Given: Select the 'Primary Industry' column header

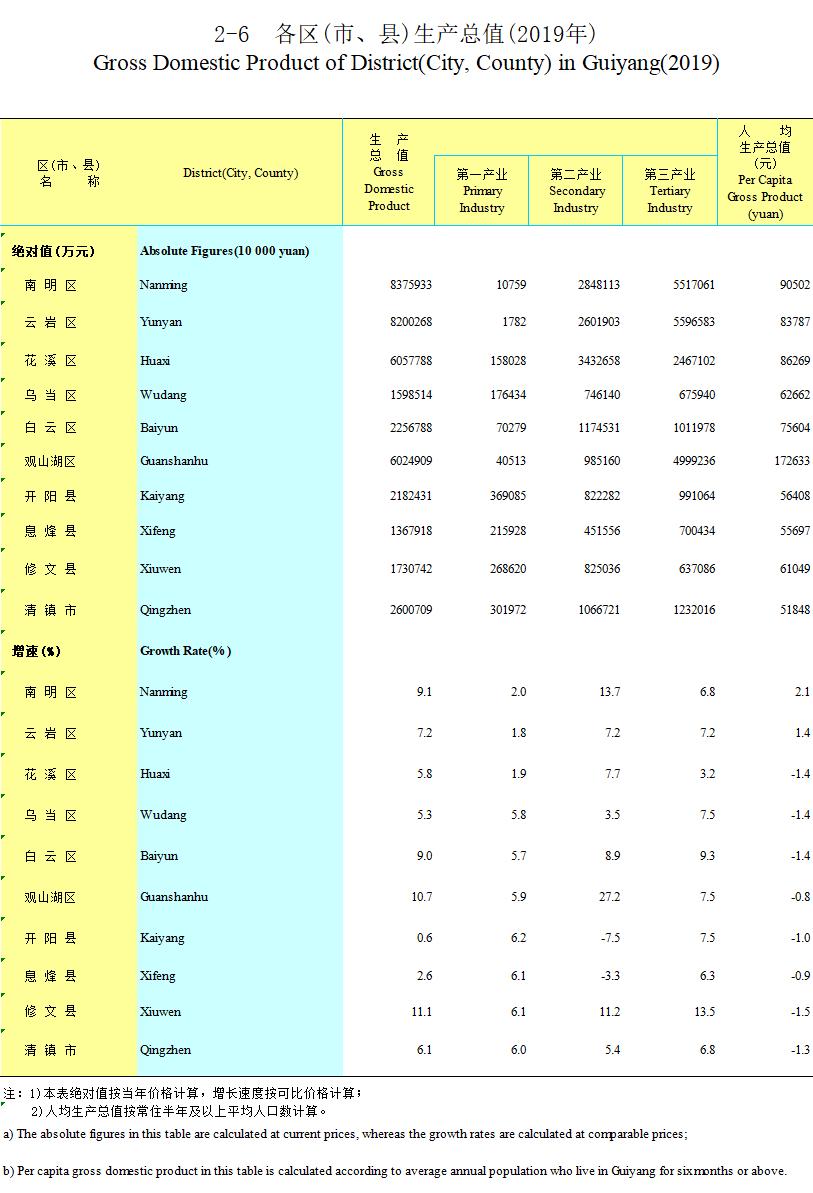Looking at the screenshot, I should (x=482, y=190).
